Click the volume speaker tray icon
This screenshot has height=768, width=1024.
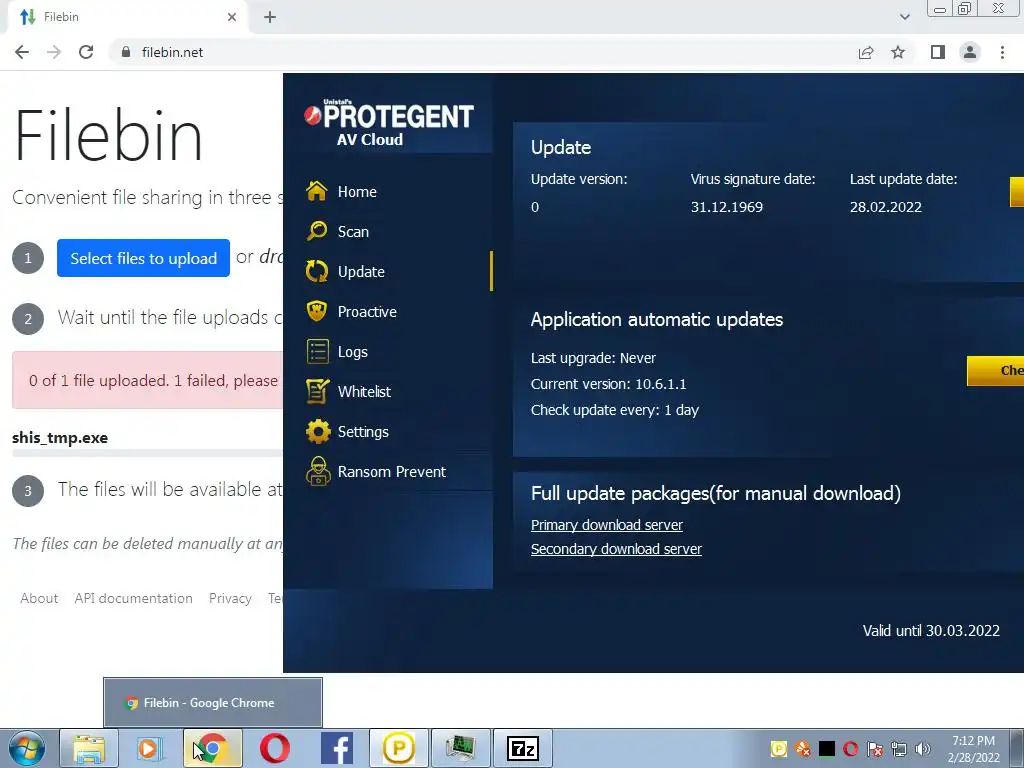923,748
